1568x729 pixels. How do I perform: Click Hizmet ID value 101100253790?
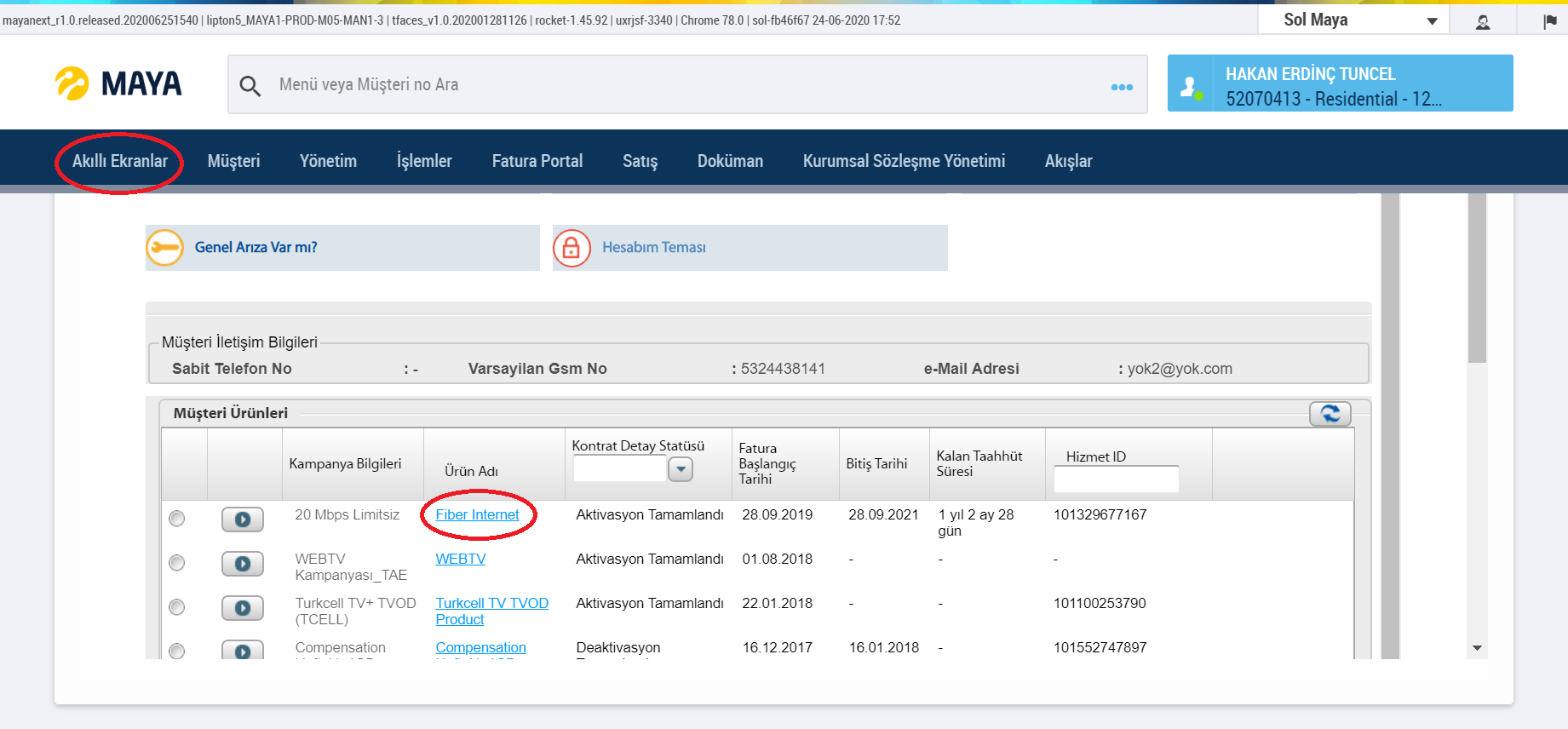[1100, 604]
